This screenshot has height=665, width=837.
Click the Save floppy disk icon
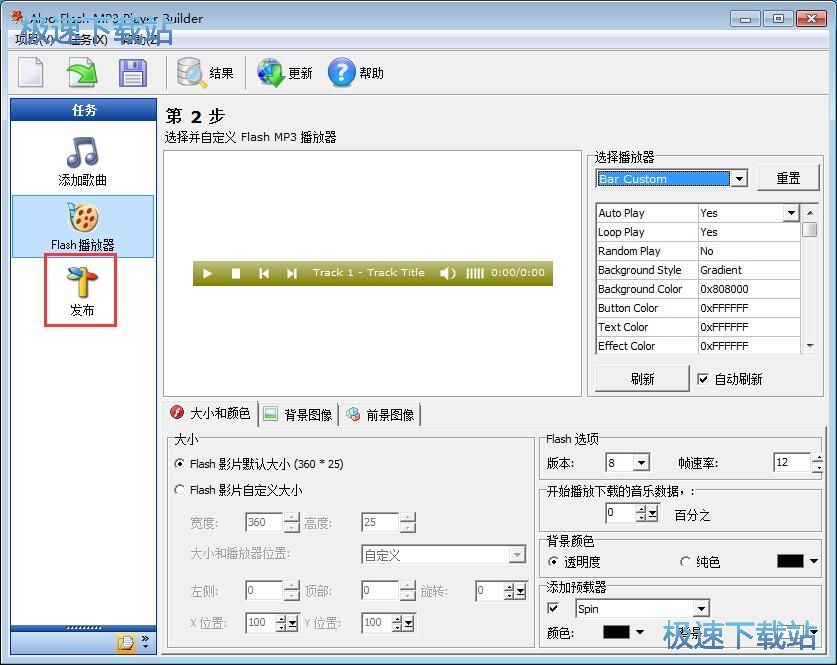coord(132,73)
